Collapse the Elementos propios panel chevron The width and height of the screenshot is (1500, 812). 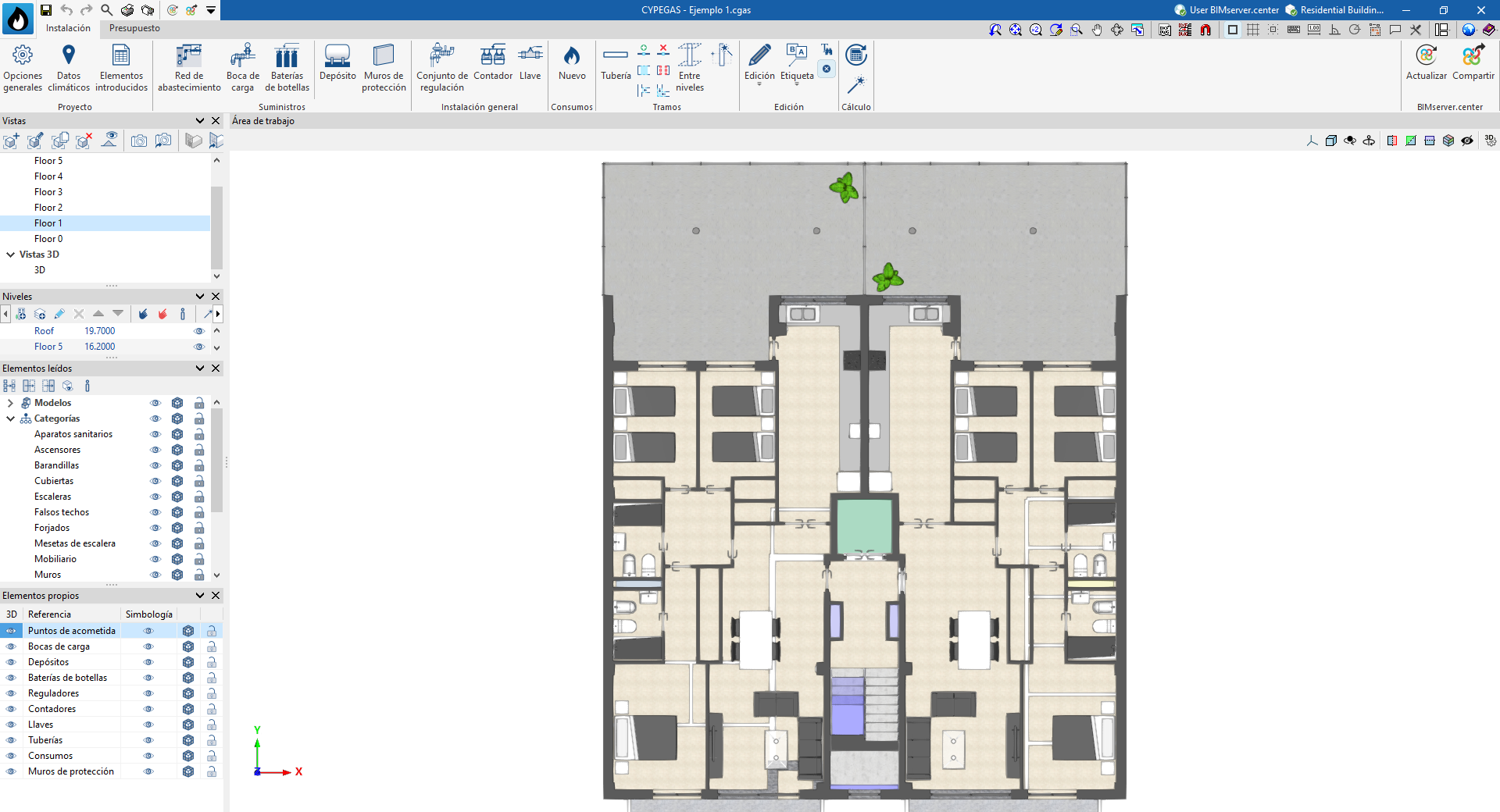(x=200, y=596)
